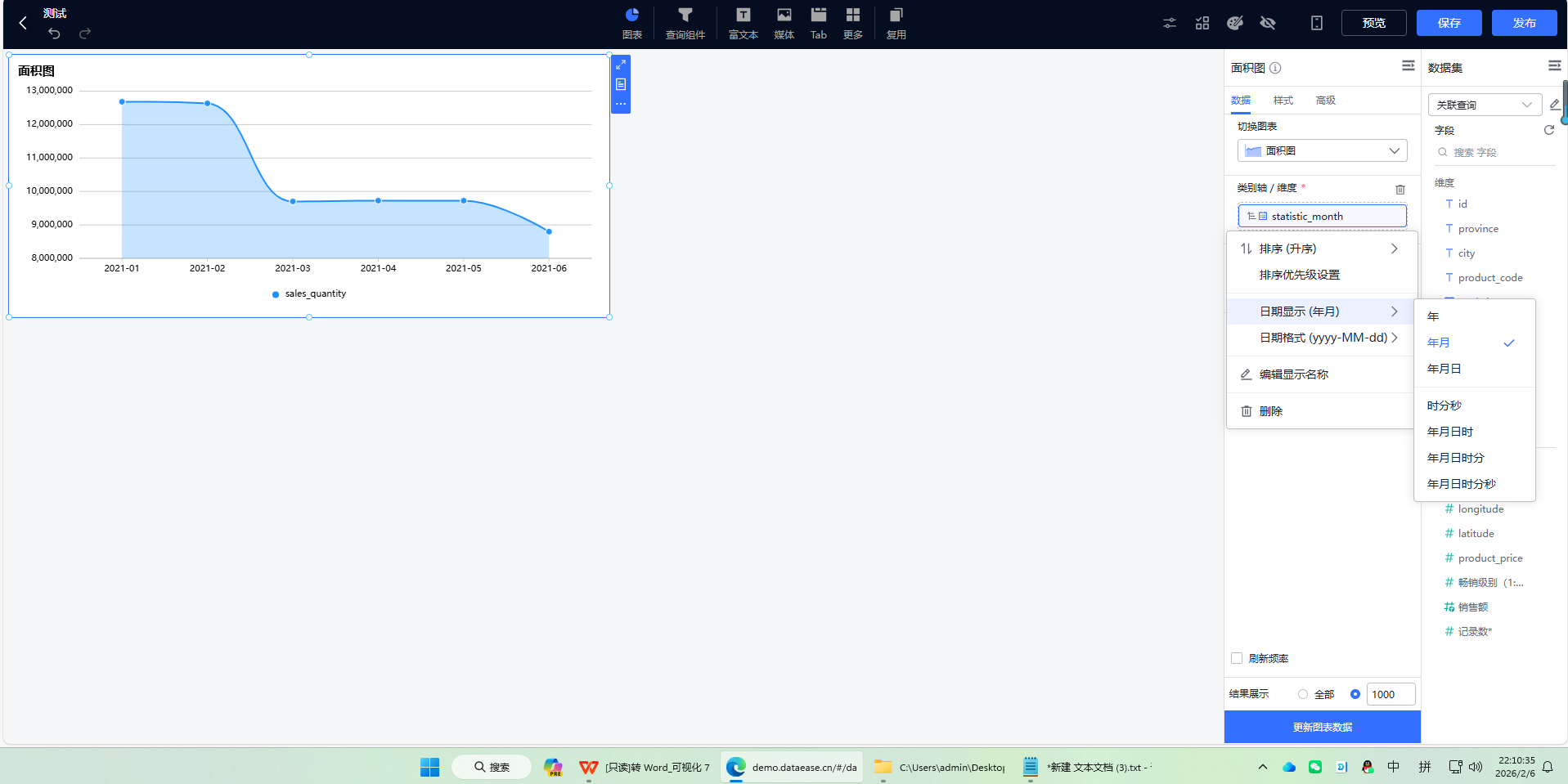Switch to the 数据 tab
Image resolution: width=1568 pixels, height=784 pixels.
coord(1241,100)
